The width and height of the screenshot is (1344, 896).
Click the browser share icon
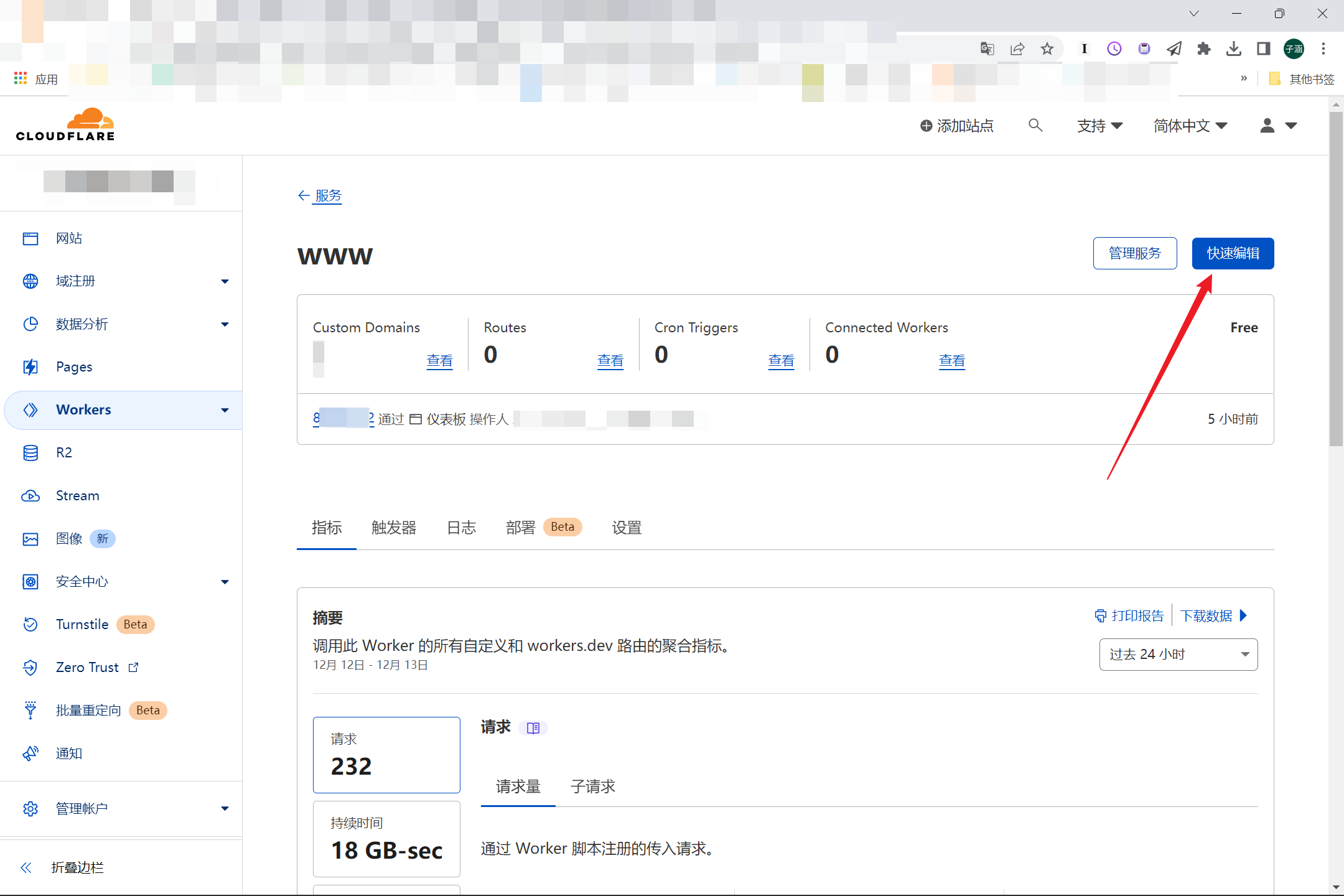click(1017, 49)
